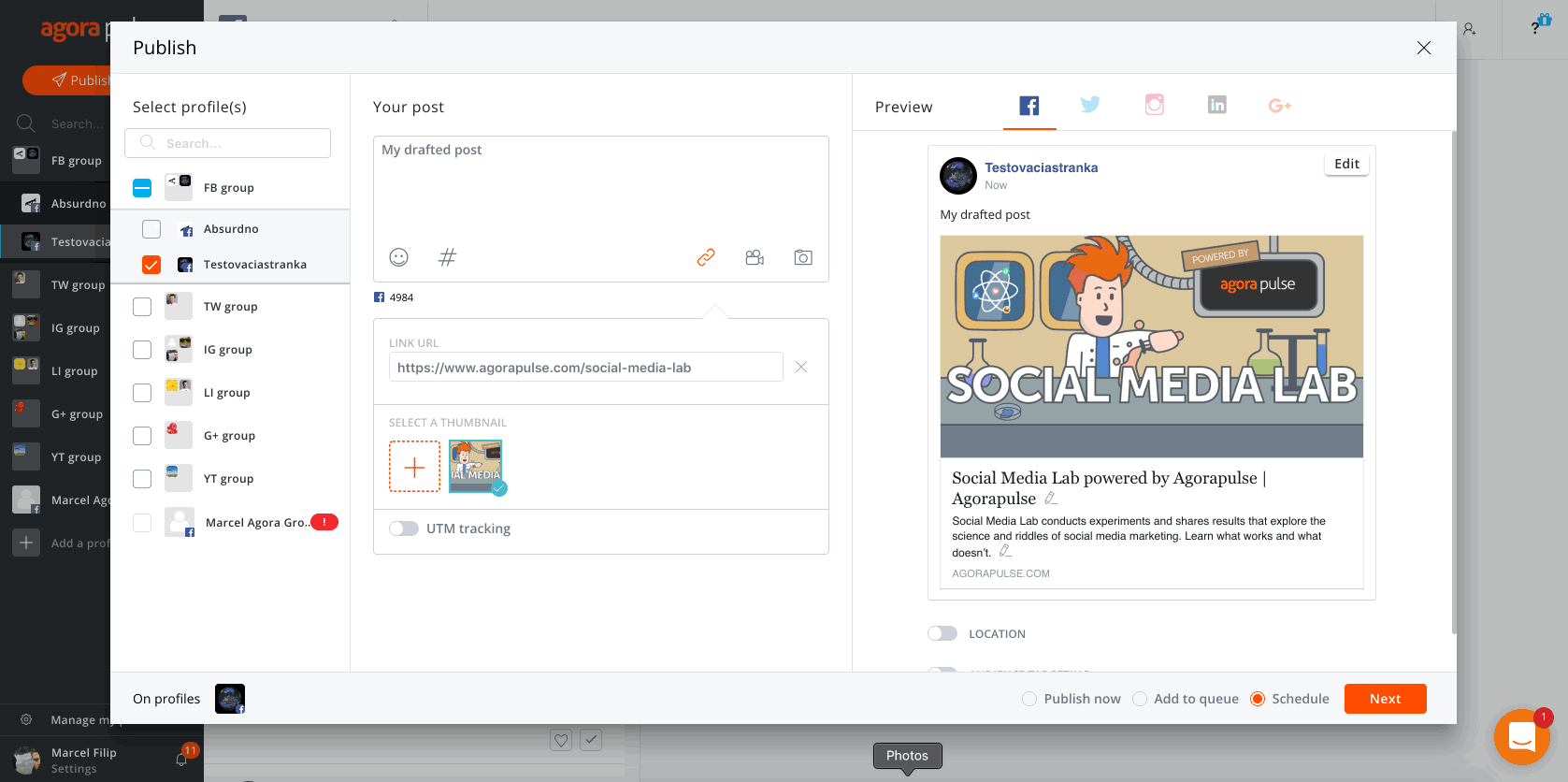Open notifications bell with 11 badge

click(x=182, y=759)
